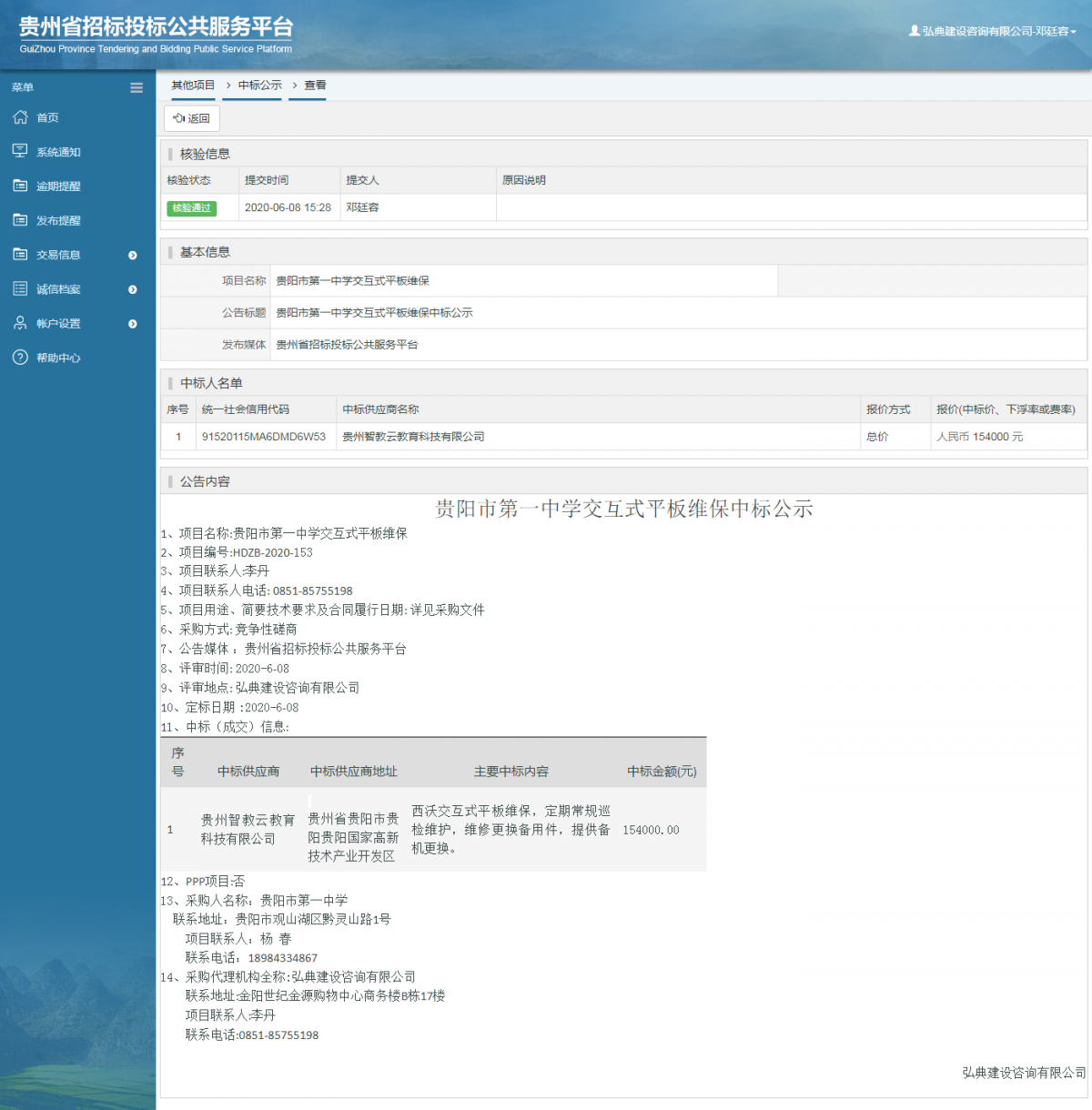
Task: Click agency address line 金阳世纪金源购物中心
Action: pos(315,996)
